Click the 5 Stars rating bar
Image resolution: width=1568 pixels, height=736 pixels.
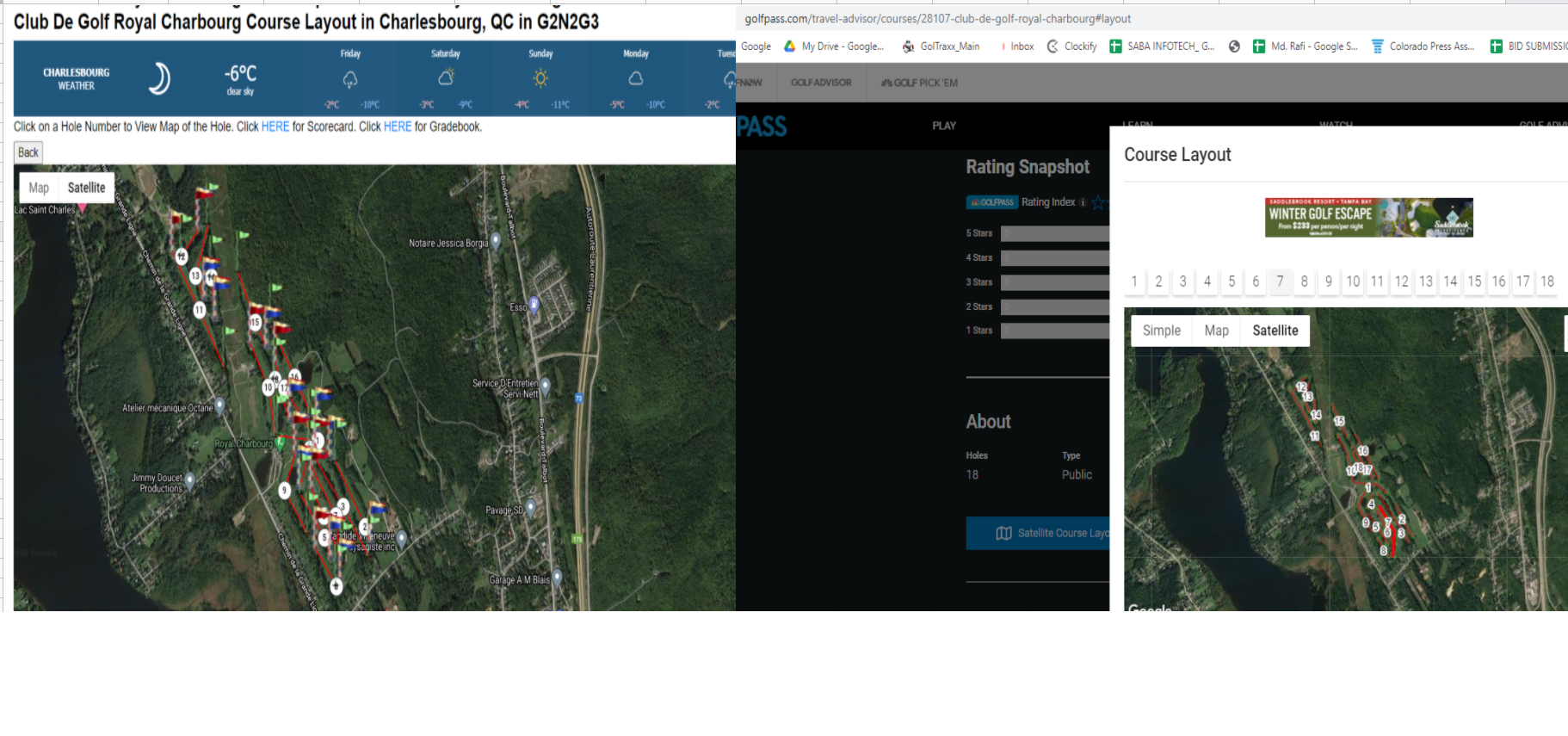coord(1055,233)
